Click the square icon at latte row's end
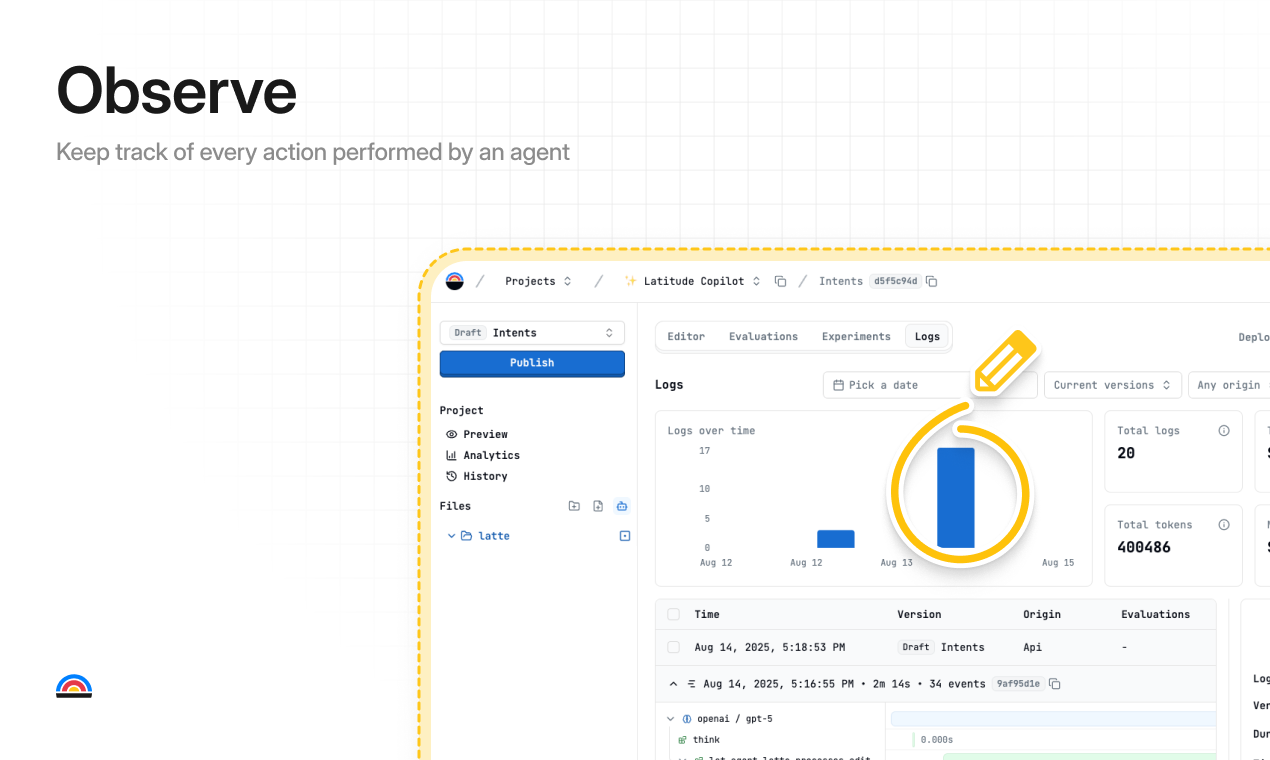The image size is (1270, 760). (x=625, y=536)
